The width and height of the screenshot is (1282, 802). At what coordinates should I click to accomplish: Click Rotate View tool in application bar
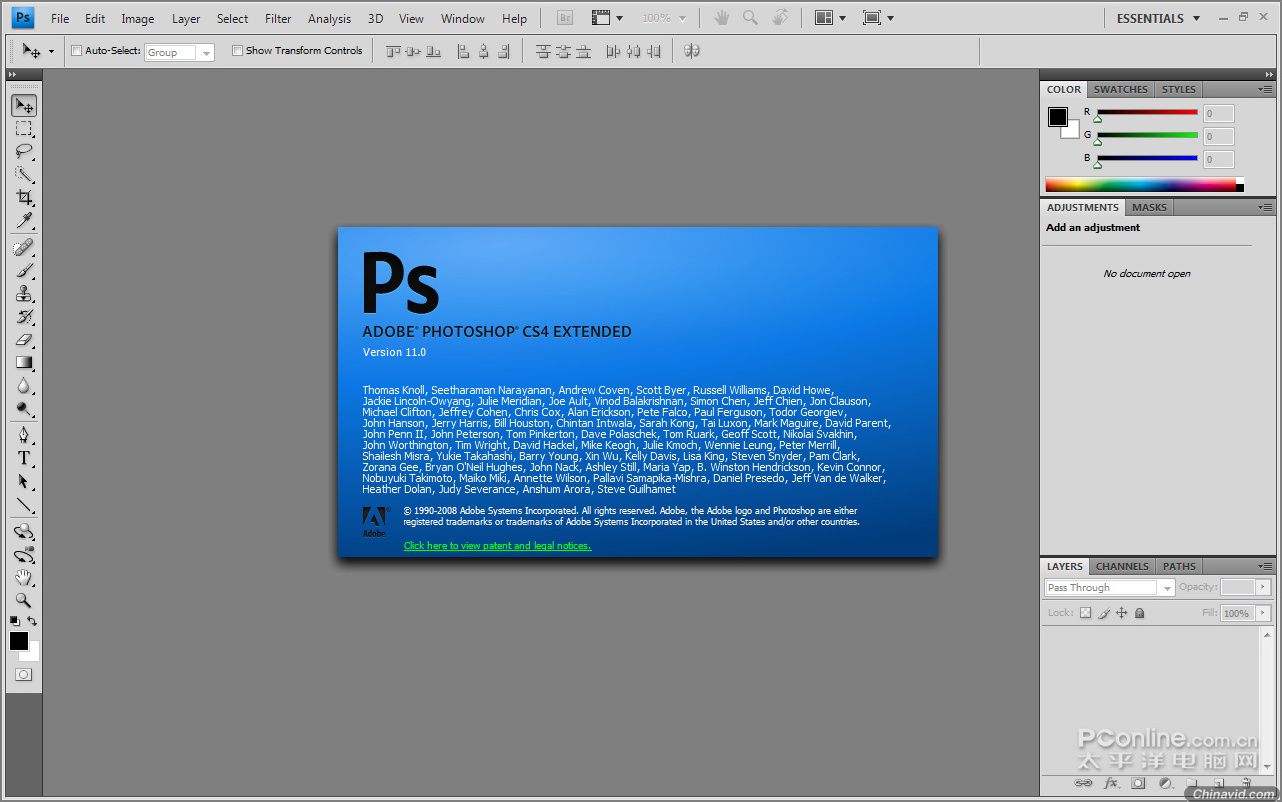coord(780,18)
